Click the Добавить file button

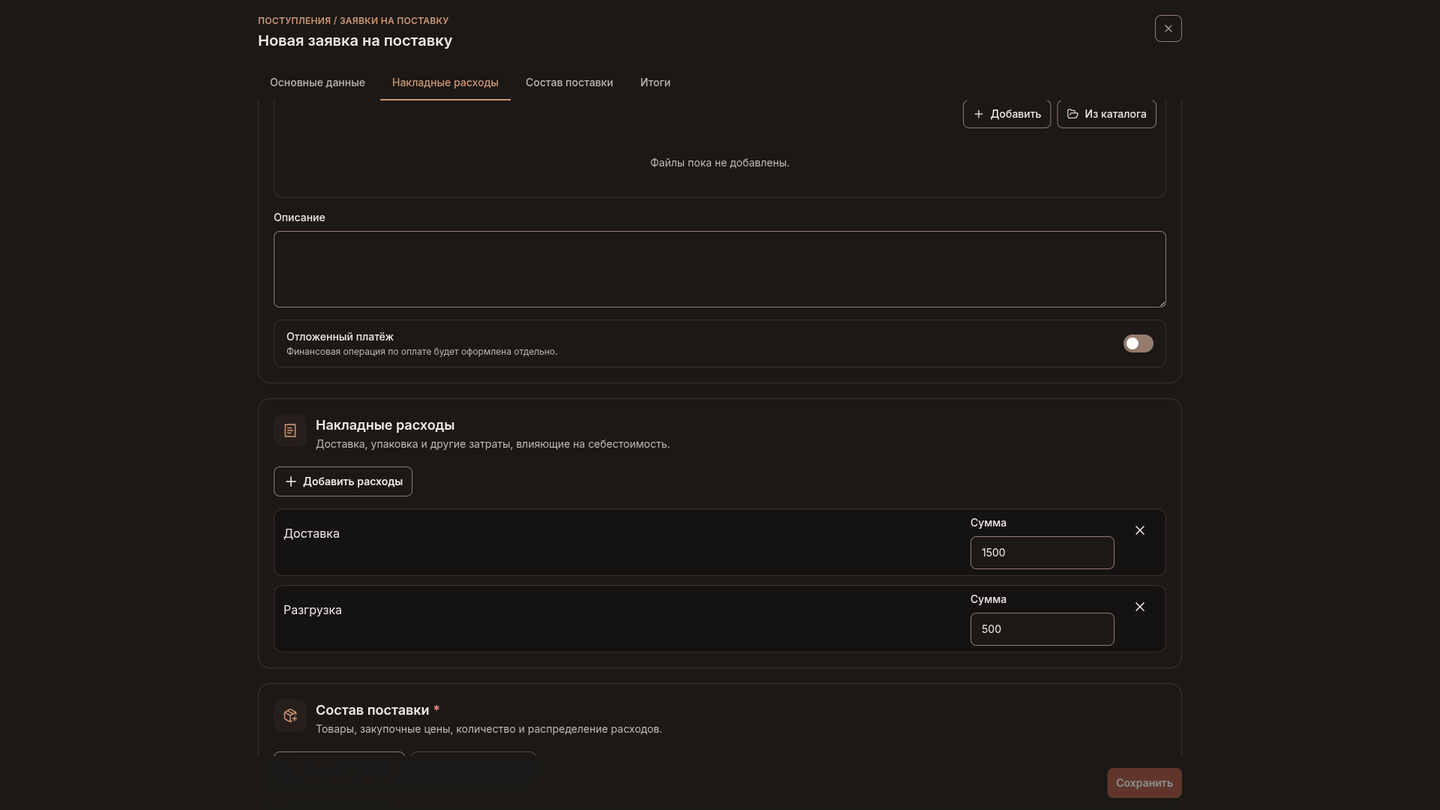coord(1007,114)
